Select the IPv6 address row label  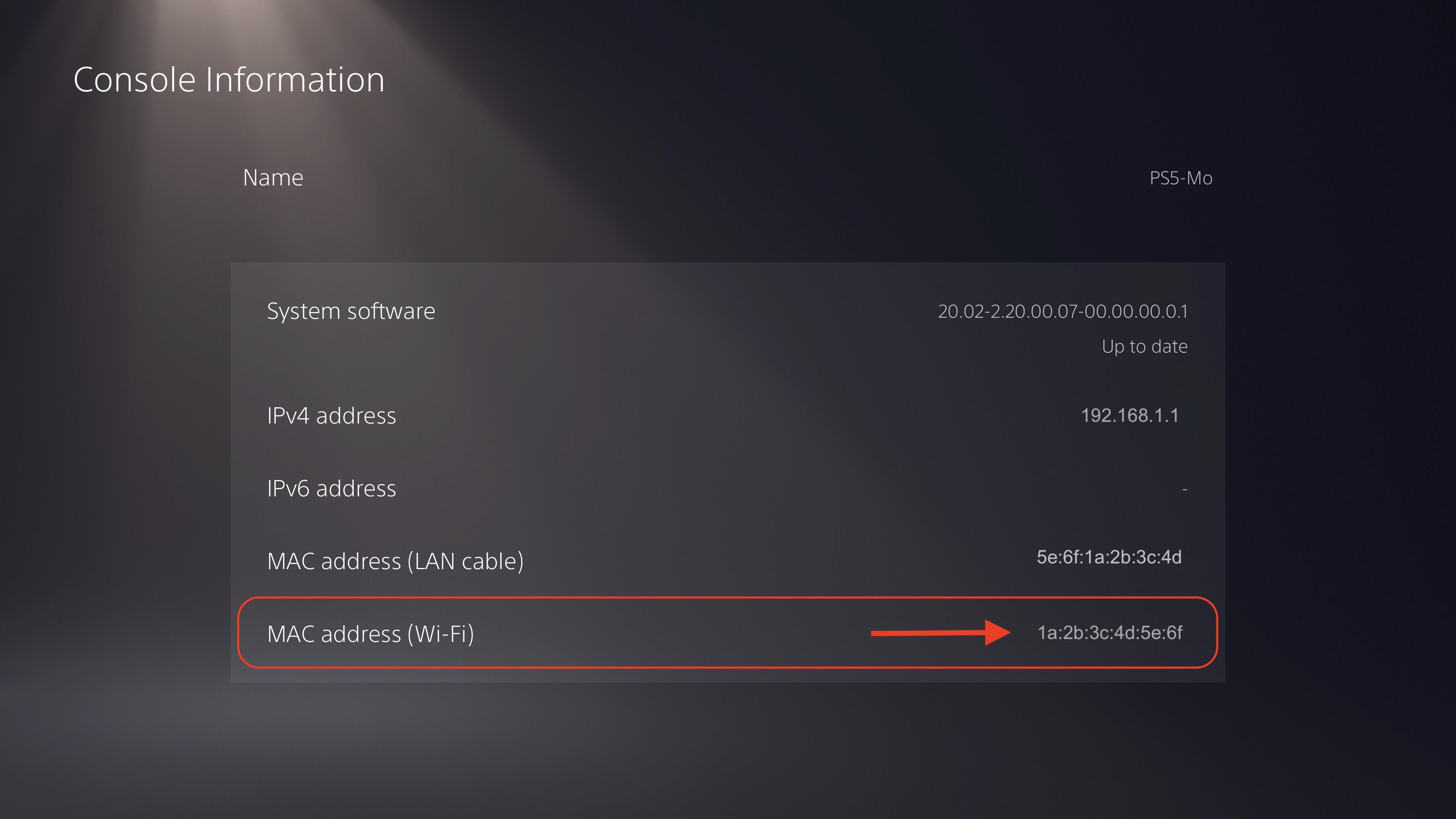pyautogui.click(x=331, y=488)
